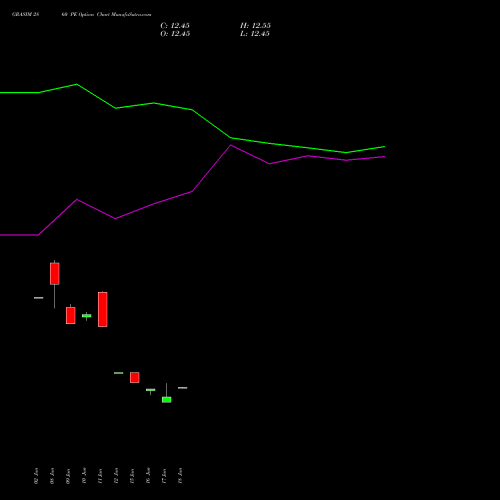The height and width of the screenshot is (500, 500).
Task: Select the green candle above 17 Jun
Action: coord(167,400)
